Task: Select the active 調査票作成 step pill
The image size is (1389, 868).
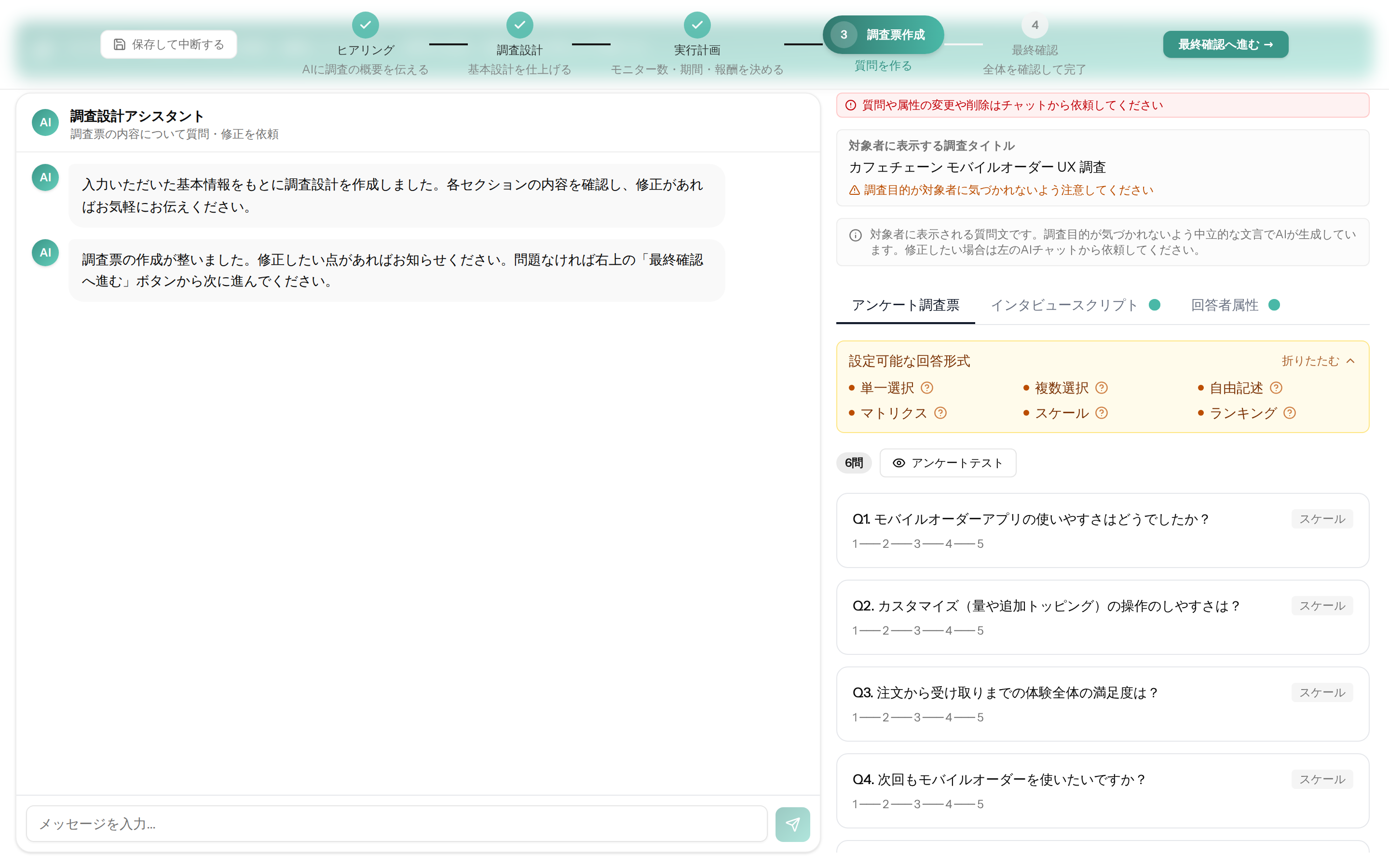Action: 883,34
